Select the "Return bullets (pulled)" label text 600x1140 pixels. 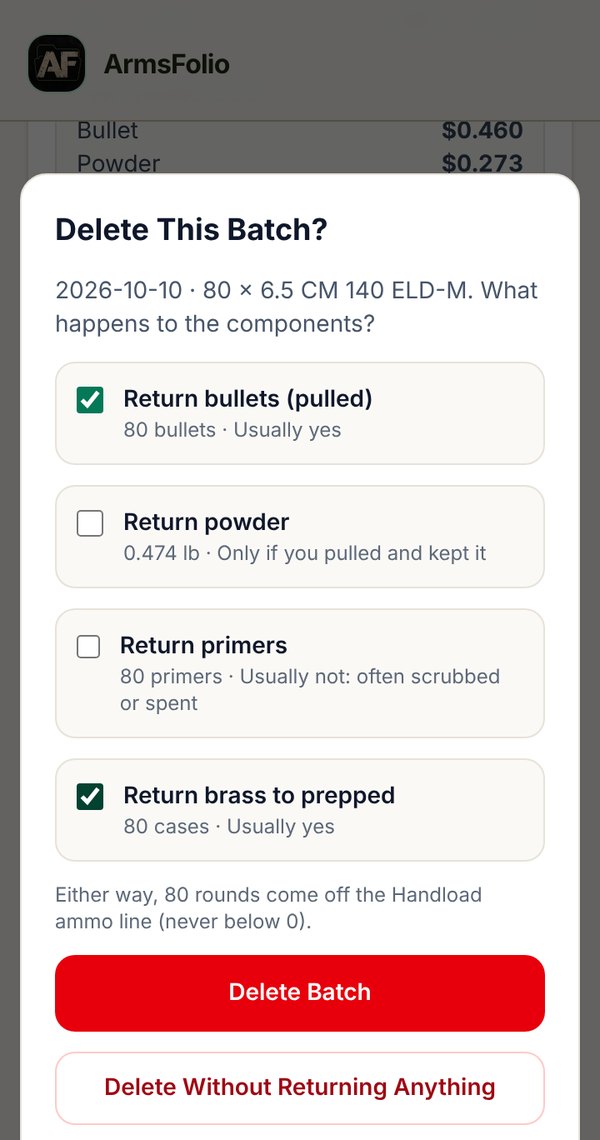[x=248, y=398]
